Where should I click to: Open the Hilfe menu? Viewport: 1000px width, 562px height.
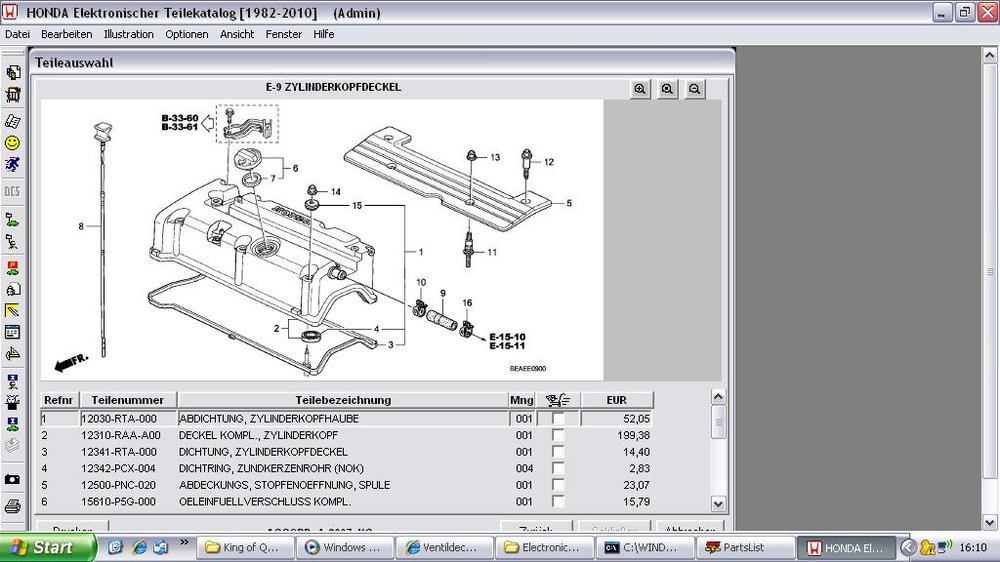click(323, 34)
